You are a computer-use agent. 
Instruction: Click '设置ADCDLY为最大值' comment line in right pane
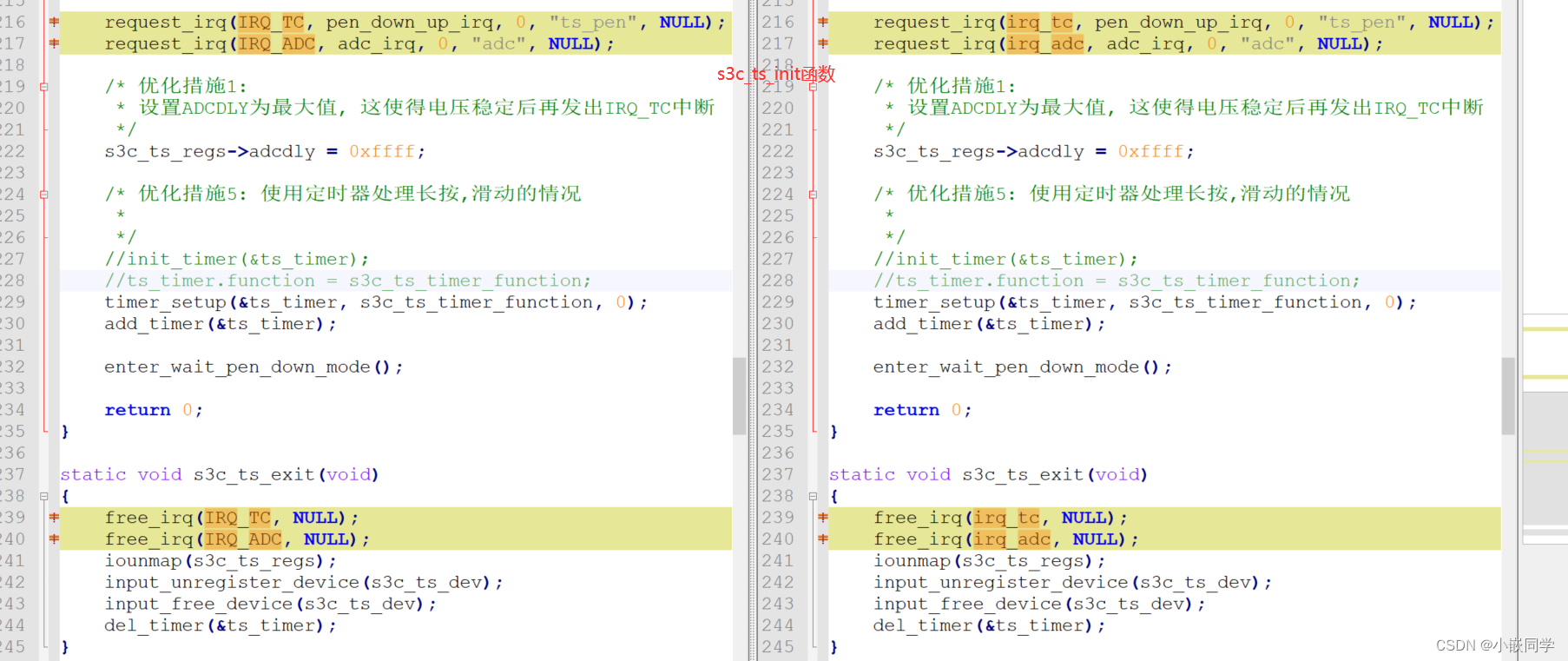[x=1185, y=108]
